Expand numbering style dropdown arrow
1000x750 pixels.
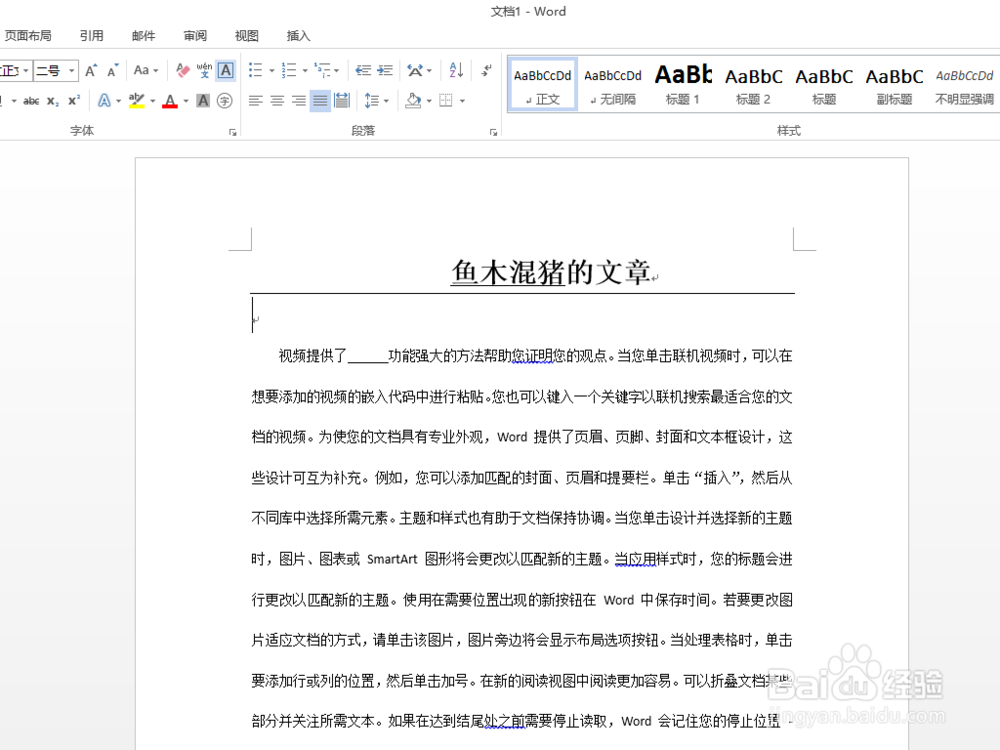(305, 70)
